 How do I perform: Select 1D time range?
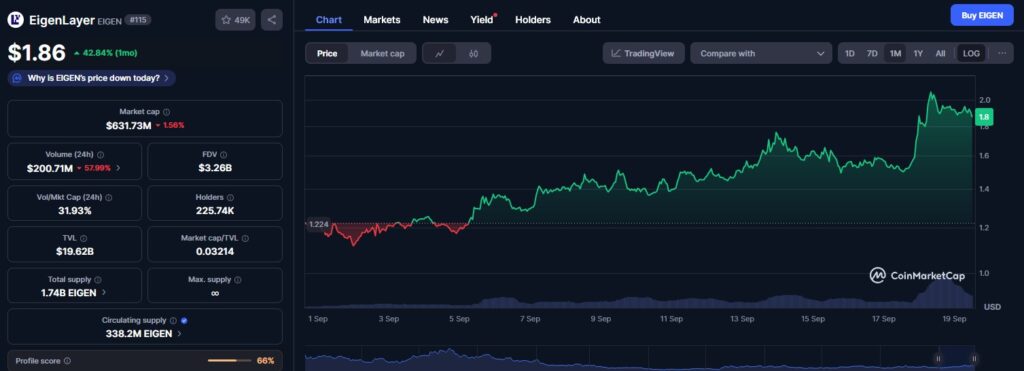coord(850,54)
